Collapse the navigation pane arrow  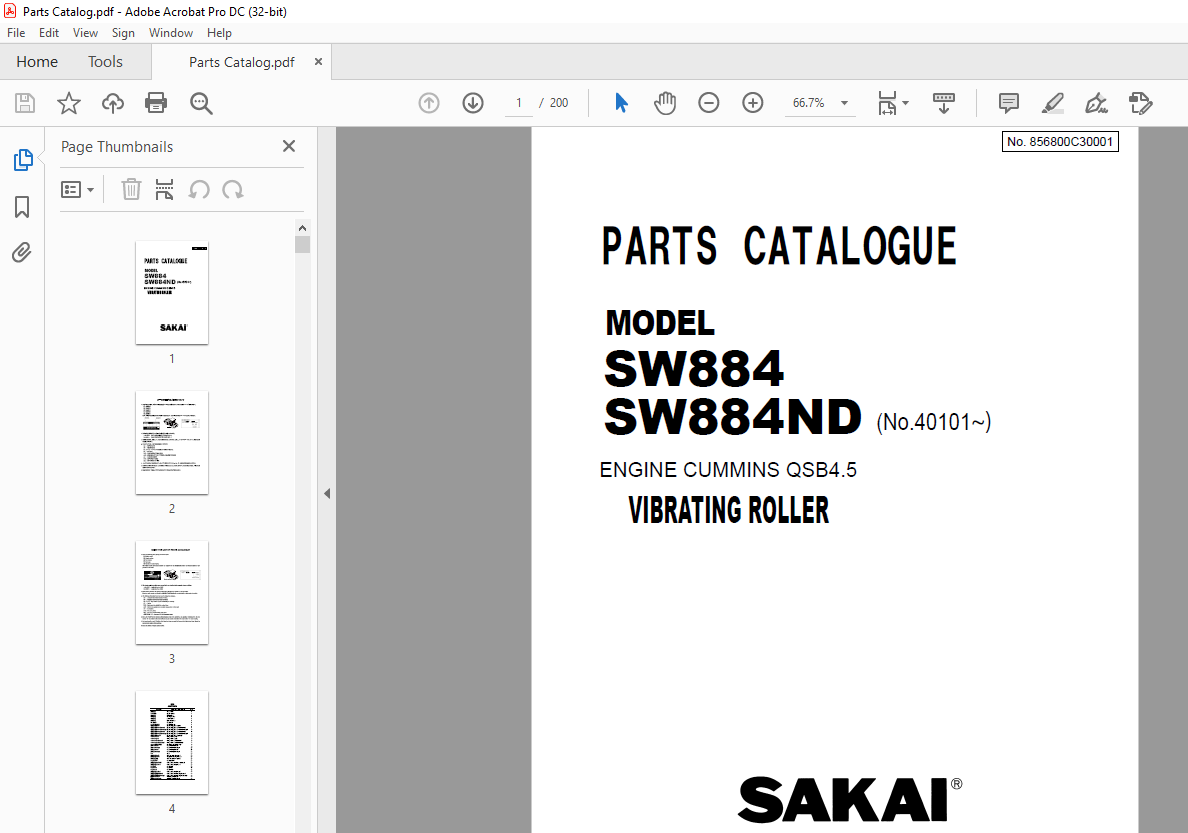[x=327, y=493]
